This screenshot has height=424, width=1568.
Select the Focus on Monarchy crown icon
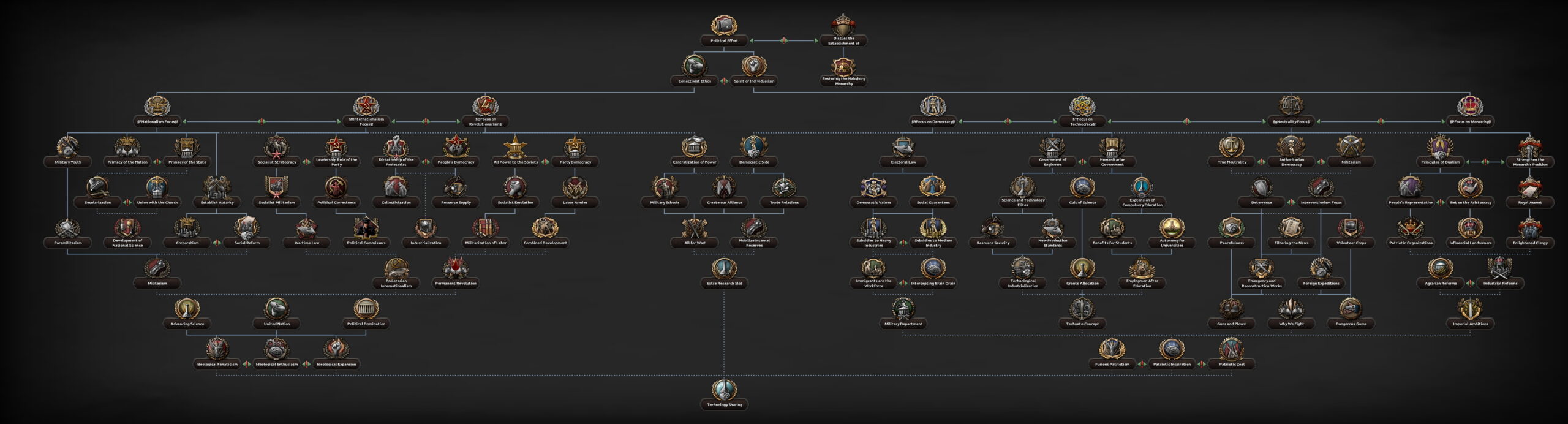click(1470, 107)
